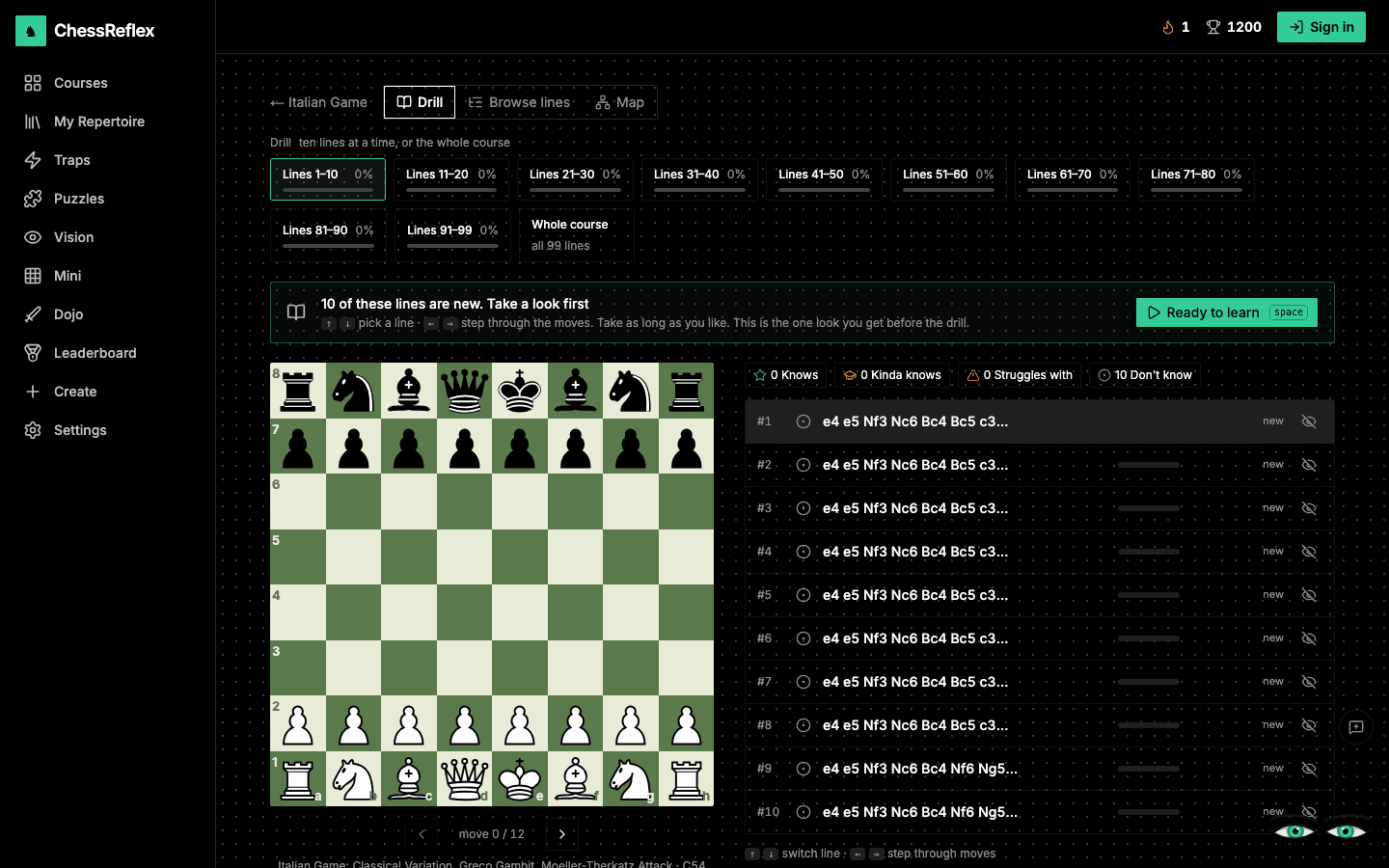Click the Sign in button
Screen dimensions: 1389x868
(x=1321, y=27)
